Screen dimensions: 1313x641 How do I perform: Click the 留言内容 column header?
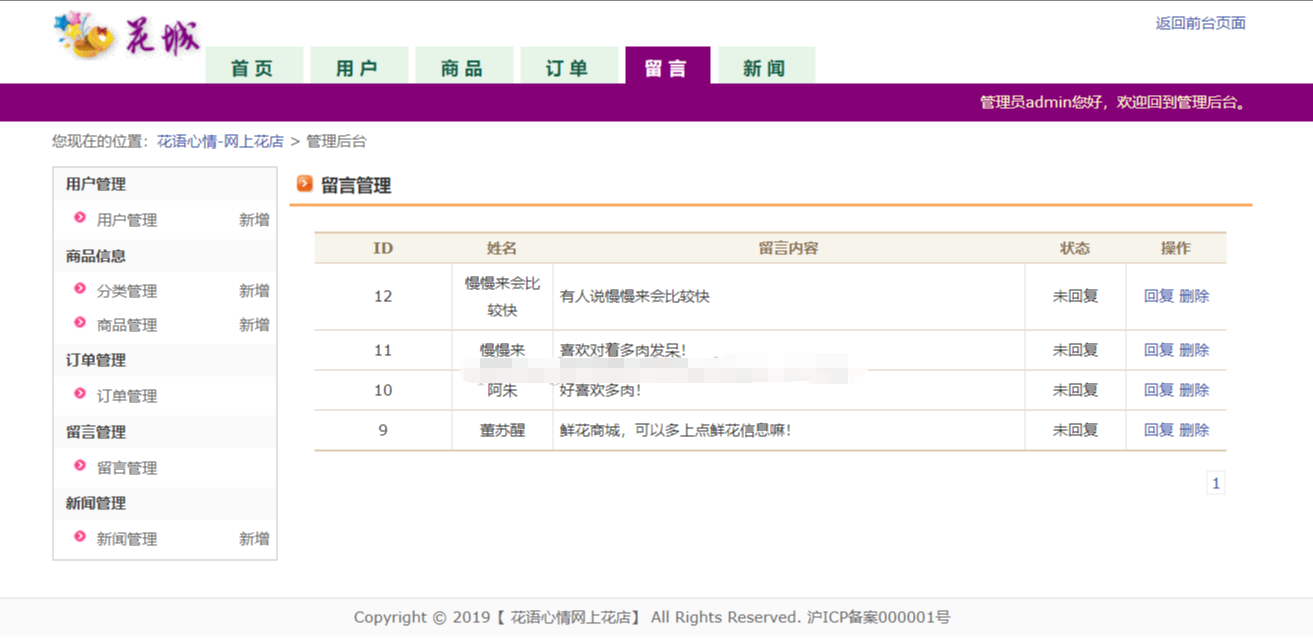[788, 248]
